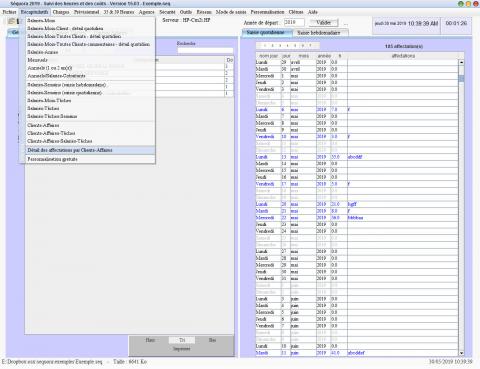Click the 185 affectation(s) count label
This screenshot has height=369, width=480.
click(x=404, y=46)
